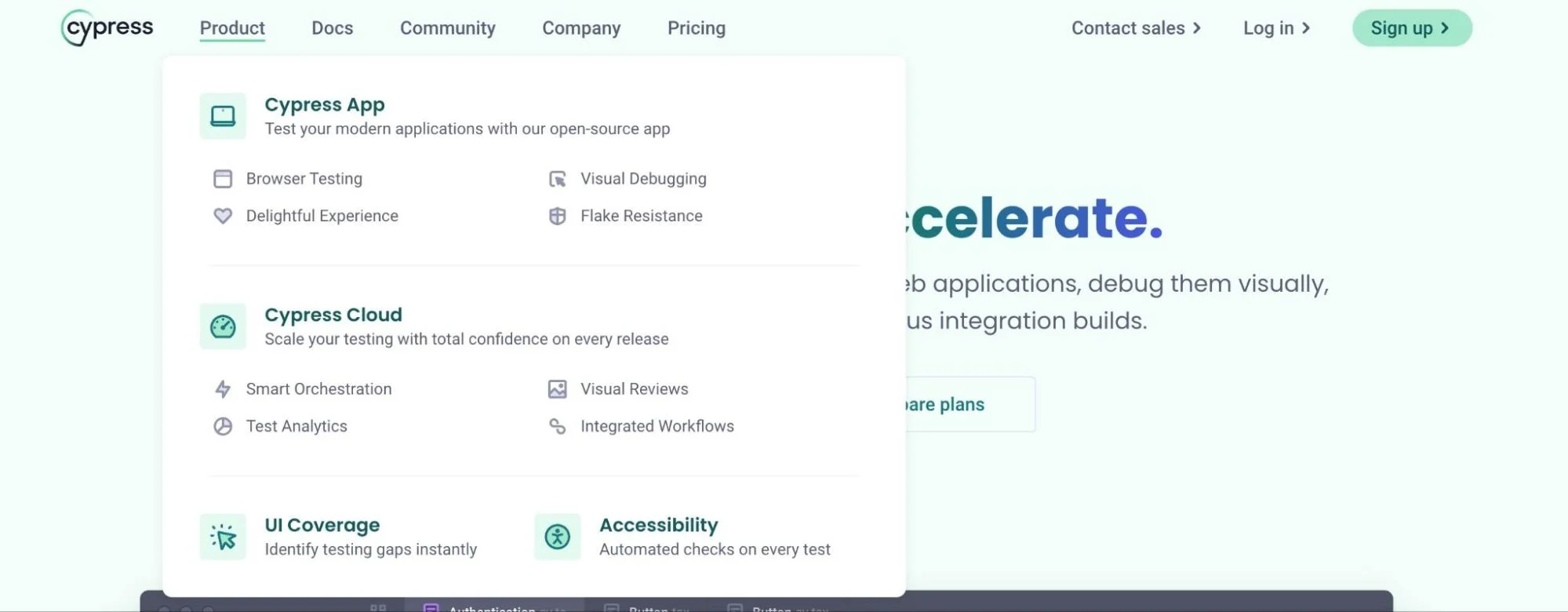The height and width of the screenshot is (612, 1568).
Task: Click the Test Analytics pie chart icon
Action: click(223, 426)
